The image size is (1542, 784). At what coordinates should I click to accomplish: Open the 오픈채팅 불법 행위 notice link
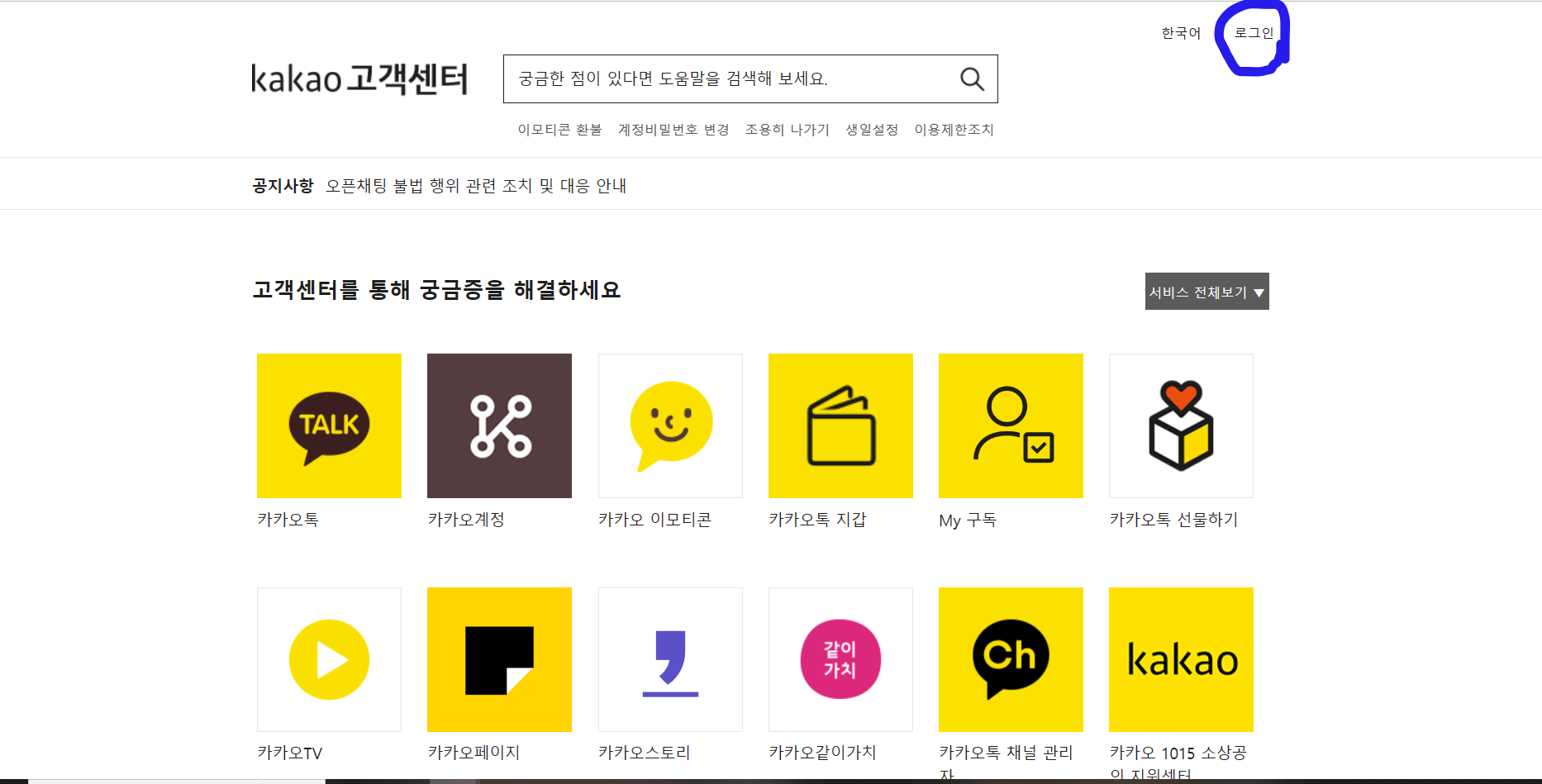pos(476,186)
